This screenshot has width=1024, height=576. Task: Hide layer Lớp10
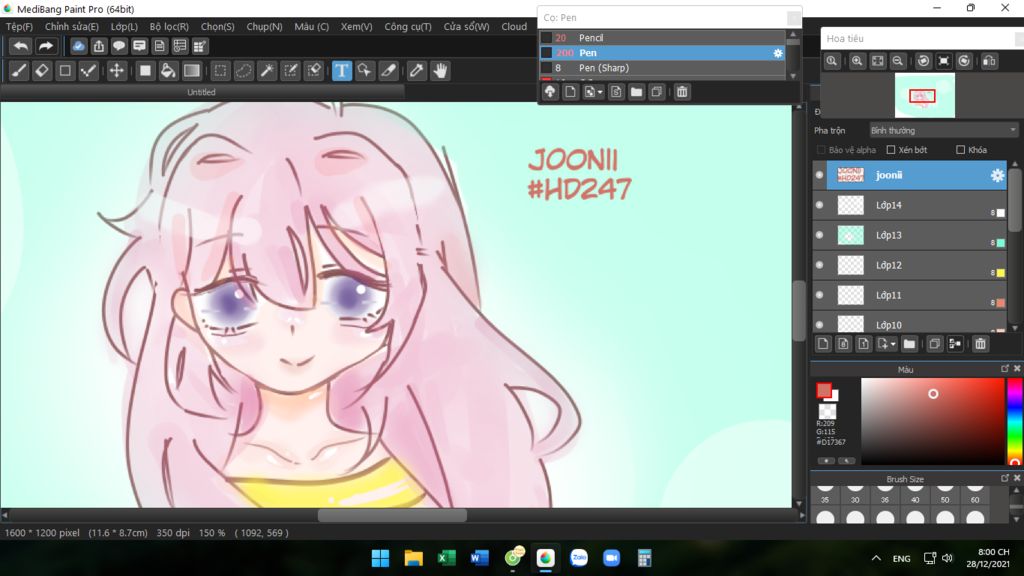820,324
